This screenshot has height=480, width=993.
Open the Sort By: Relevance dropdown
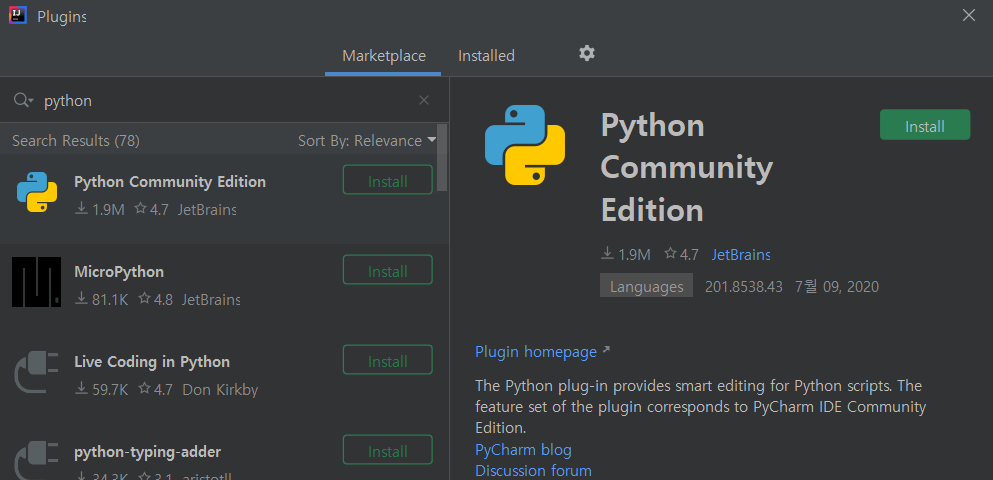click(x=367, y=141)
